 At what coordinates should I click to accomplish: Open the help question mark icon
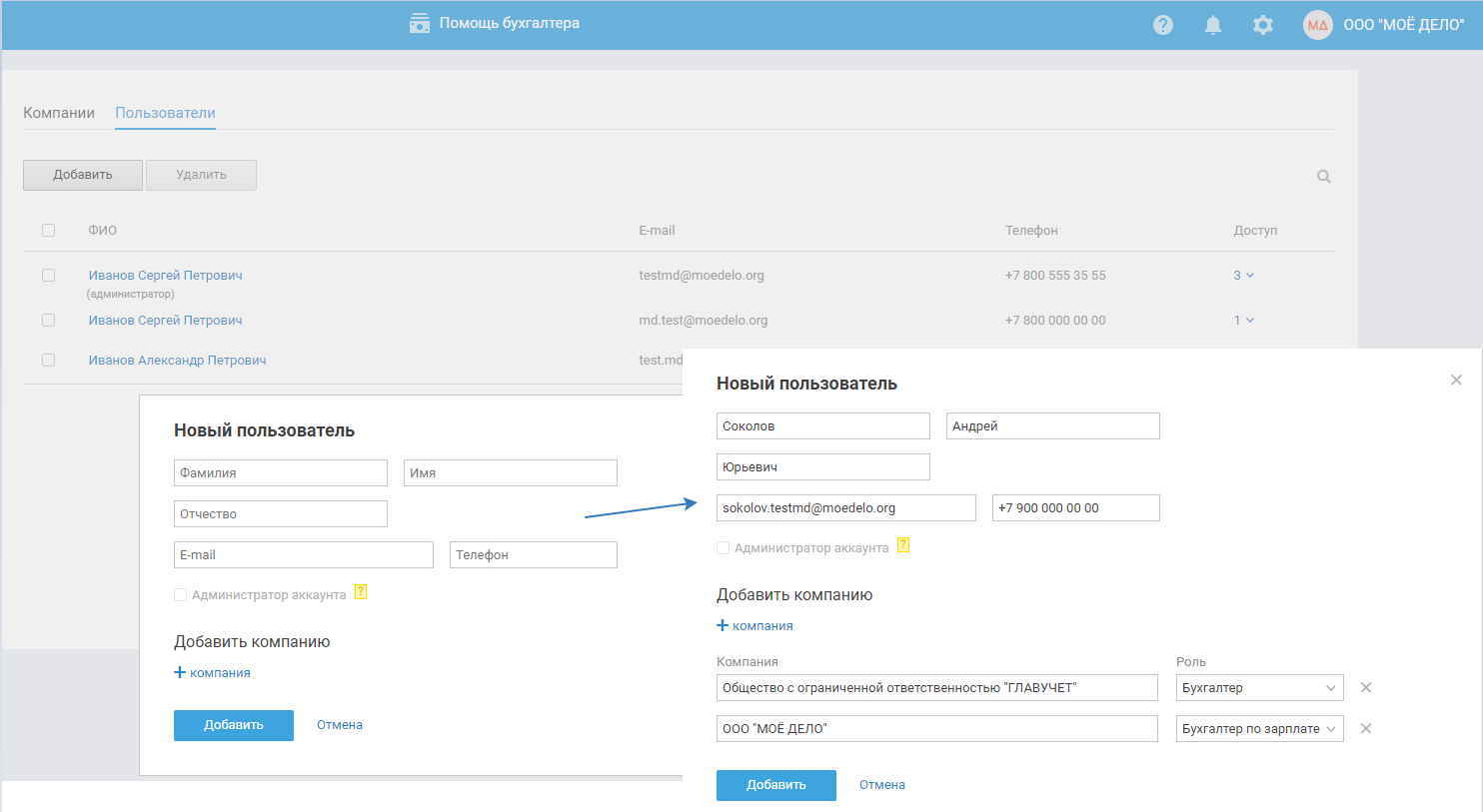pyautogui.click(x=1162, y=25)
